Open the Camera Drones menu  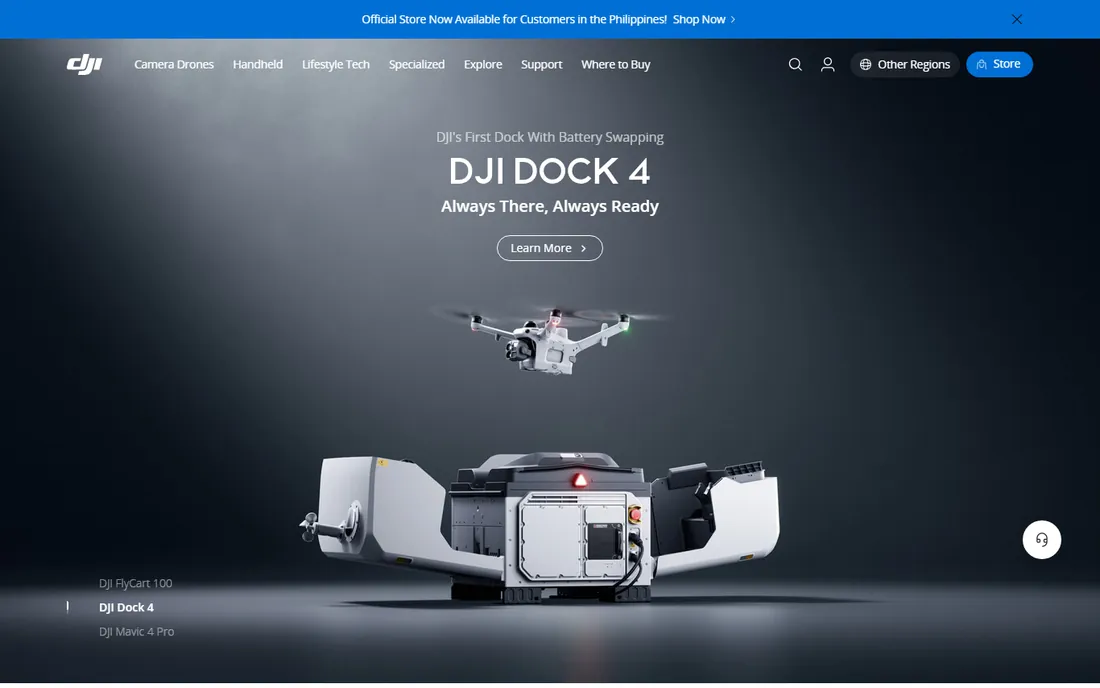pyautogui.click(x=174, y=65)
